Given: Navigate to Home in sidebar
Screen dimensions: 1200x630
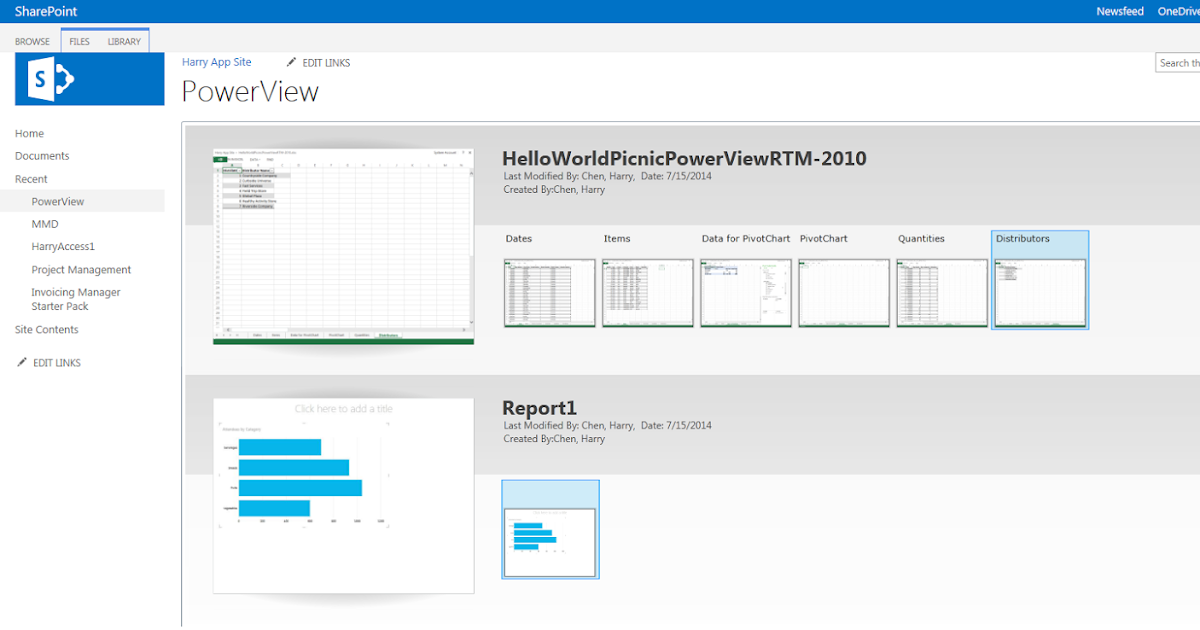Looking at the screenshot, I should click(x=29, y=133).
